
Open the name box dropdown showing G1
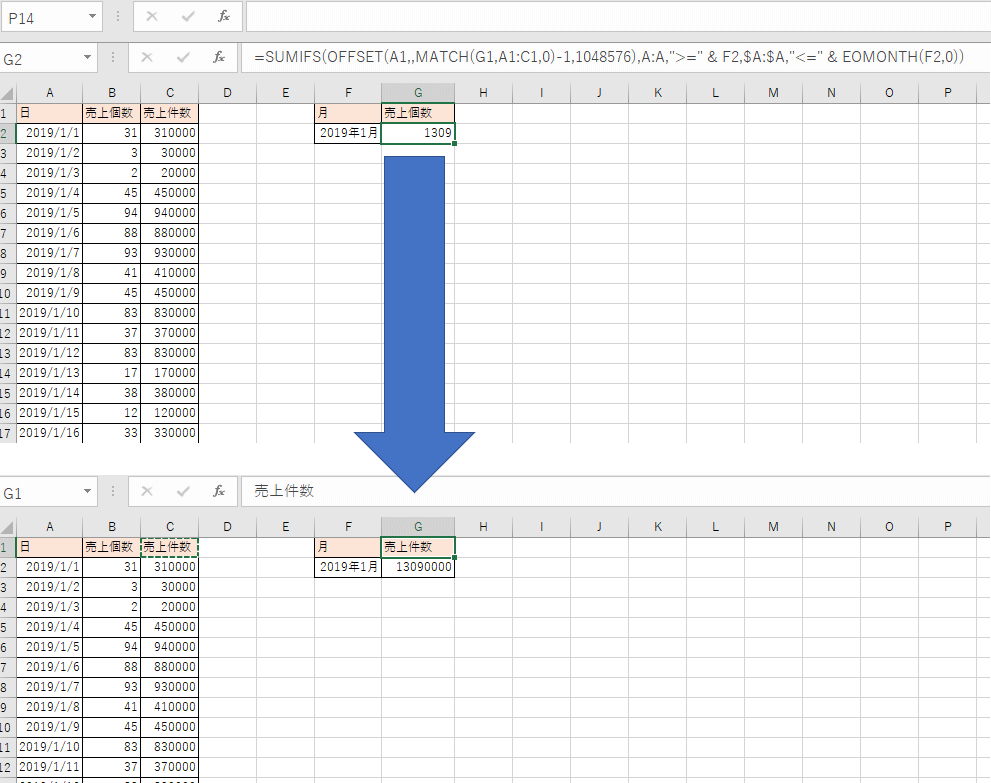tap(88, 492)
